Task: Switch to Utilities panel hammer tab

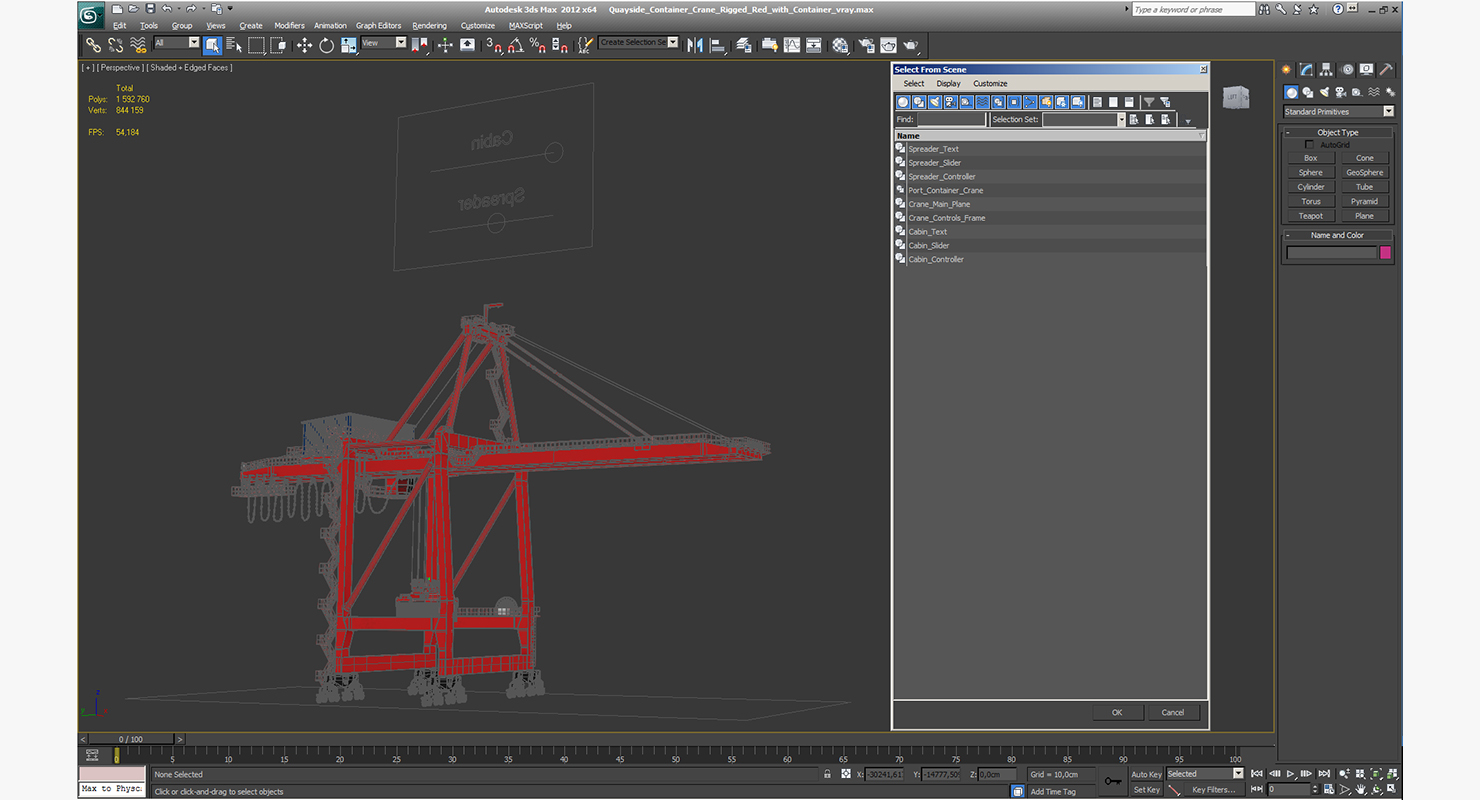Action: pyautogui.click(x=1386, y=70)
